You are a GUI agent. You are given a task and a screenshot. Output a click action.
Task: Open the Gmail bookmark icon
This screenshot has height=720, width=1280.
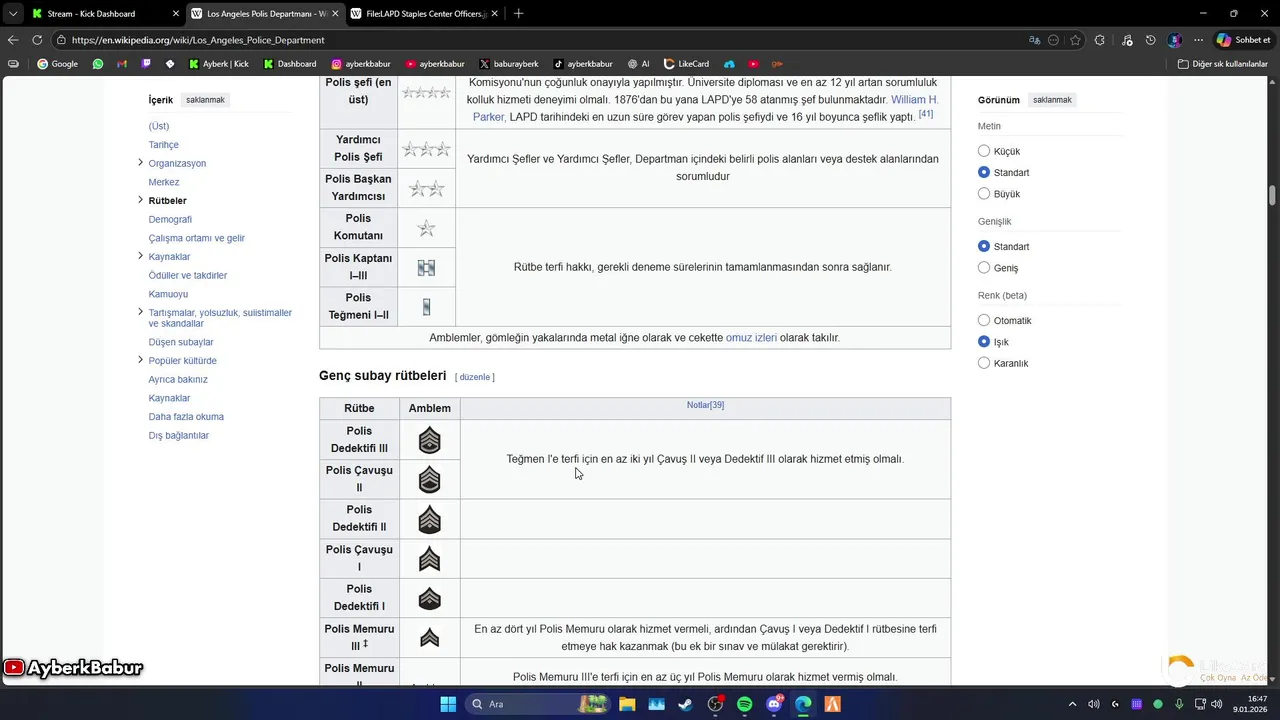coord(122,64)
